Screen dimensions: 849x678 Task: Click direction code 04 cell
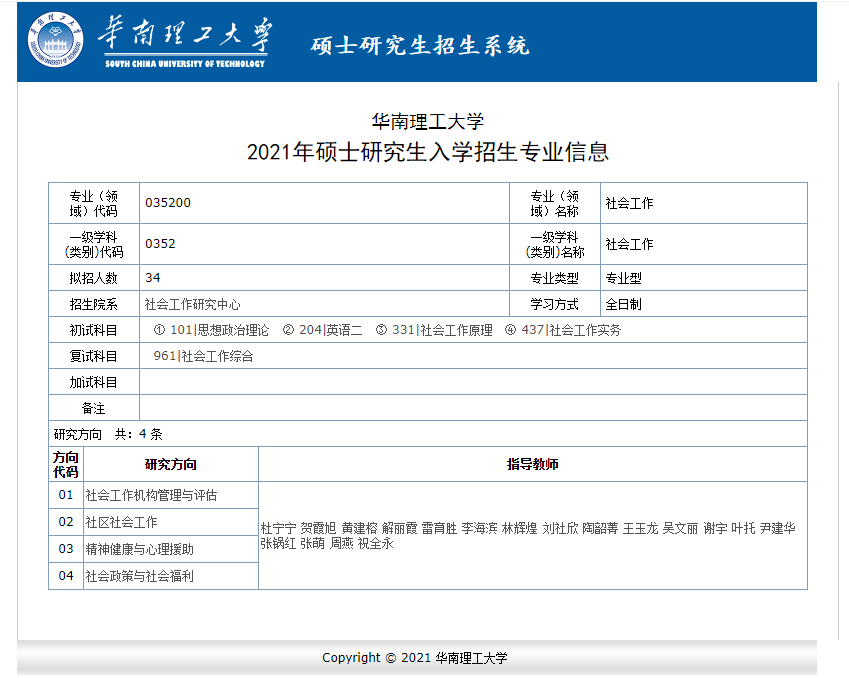coord(66,576)
